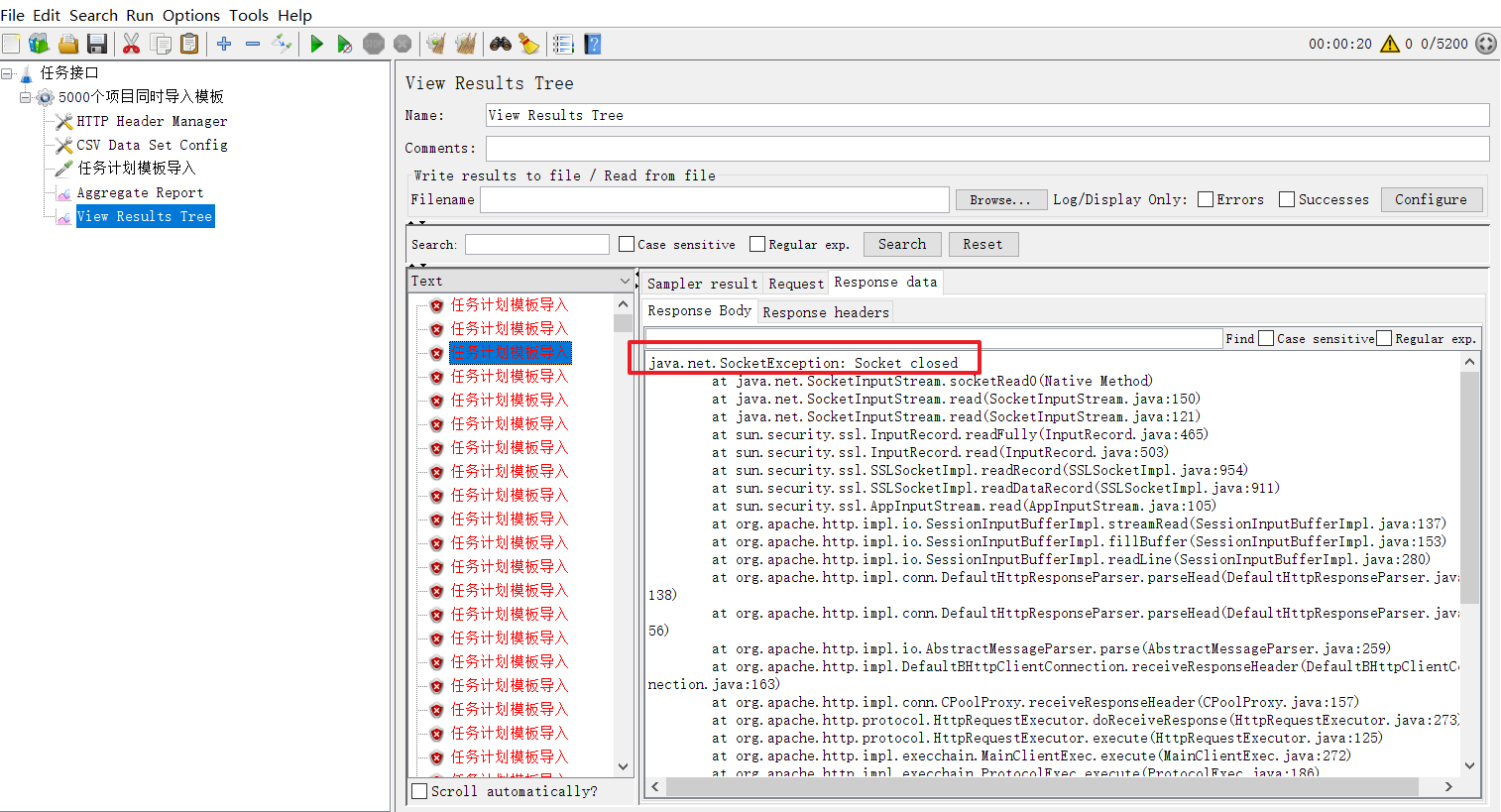Shutdown the test using the gray shutdown icon
The width and height of the screenshot is (1501, 812).
[402, 43]
